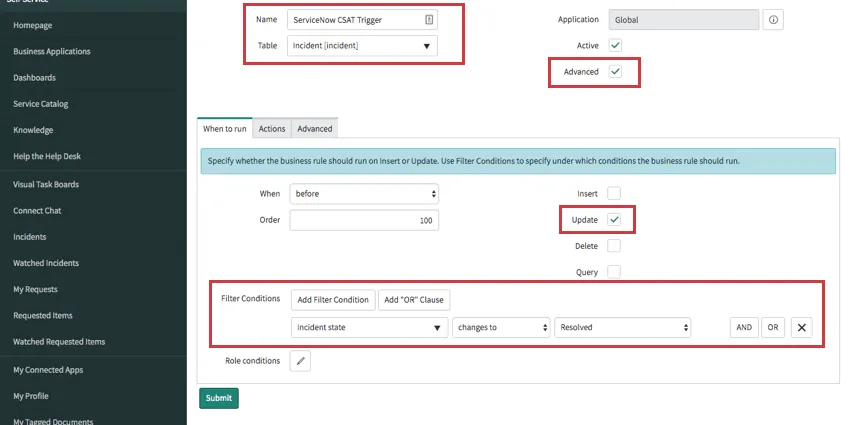Toggle the Update checkbox
This screenshot has width=850, height=425.
(614, 220)
